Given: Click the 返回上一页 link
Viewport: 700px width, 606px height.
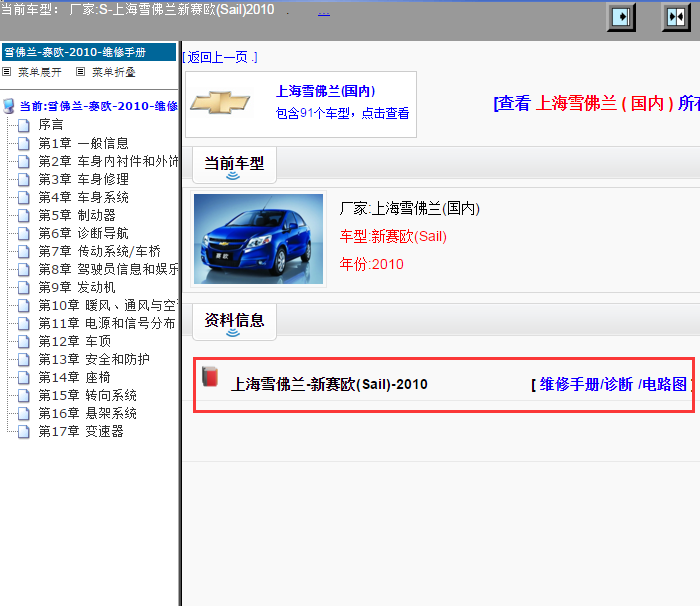Looking at the screenshot, I should pyautogui.click(x=220, y=57).
